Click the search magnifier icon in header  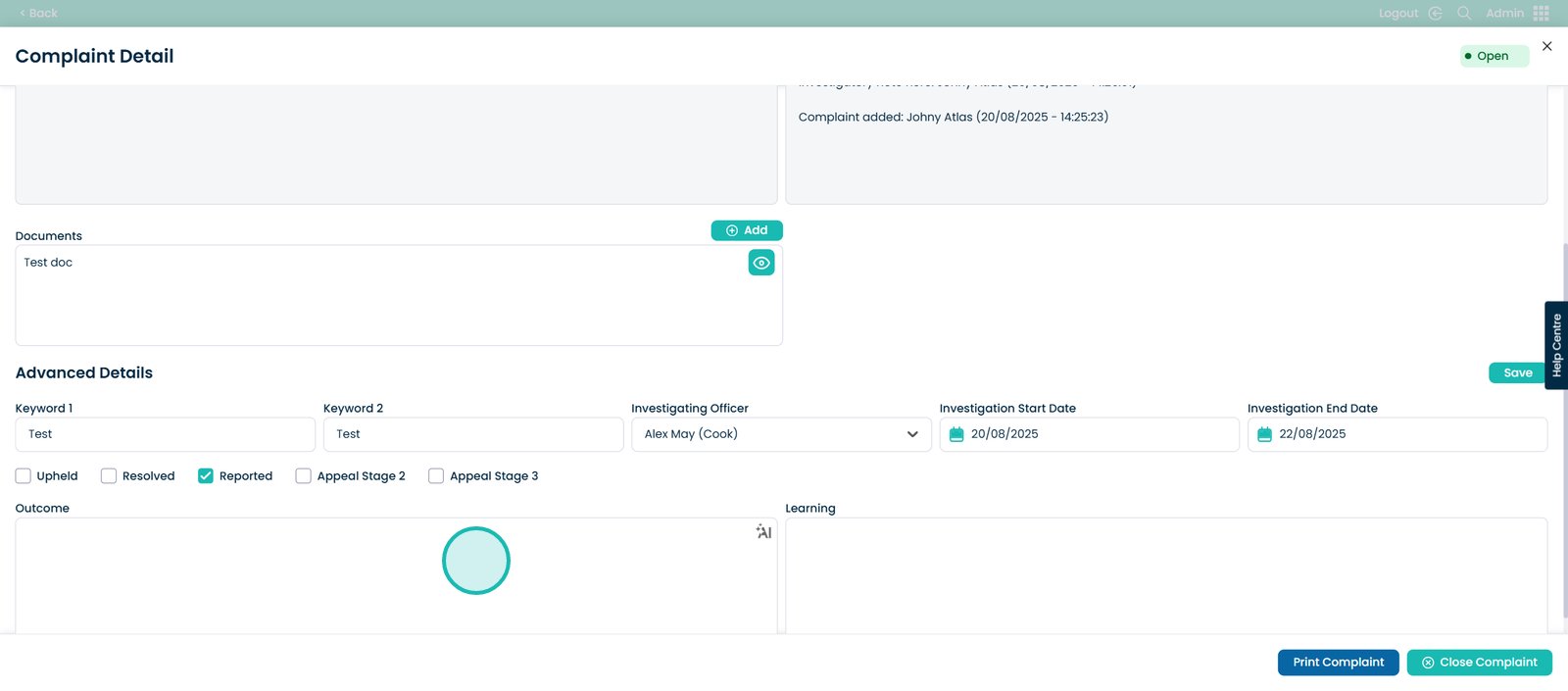1464,13
